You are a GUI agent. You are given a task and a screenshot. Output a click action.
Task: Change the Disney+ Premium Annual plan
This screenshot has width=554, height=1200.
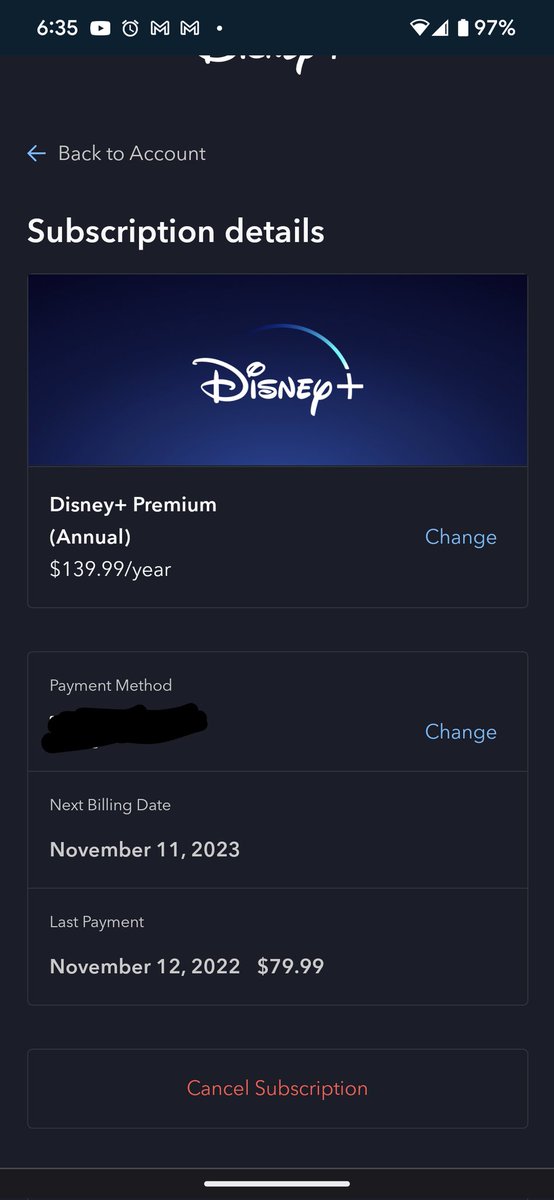point(461,537)
